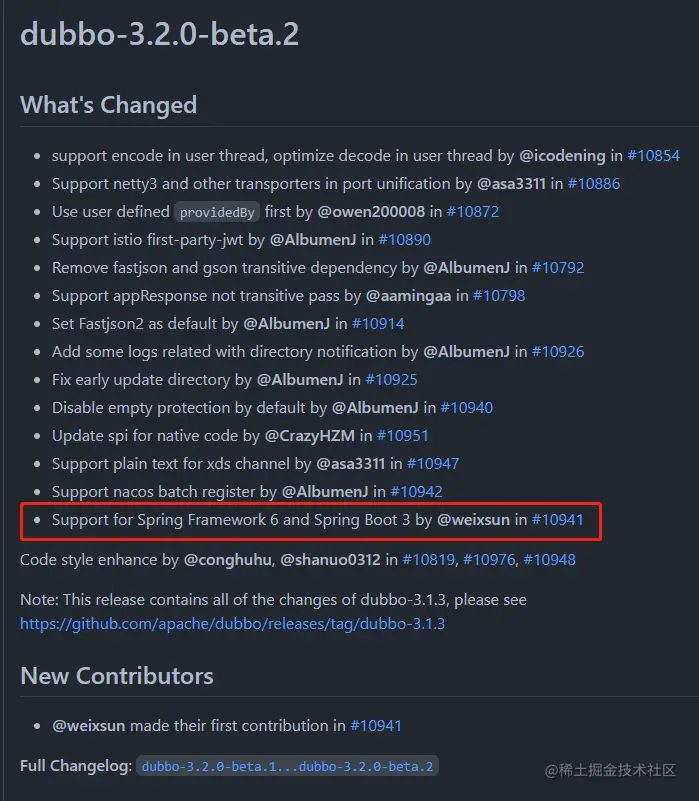Open pull request #10792
This screenshot has width=699, height=801.
click(558, 268)
